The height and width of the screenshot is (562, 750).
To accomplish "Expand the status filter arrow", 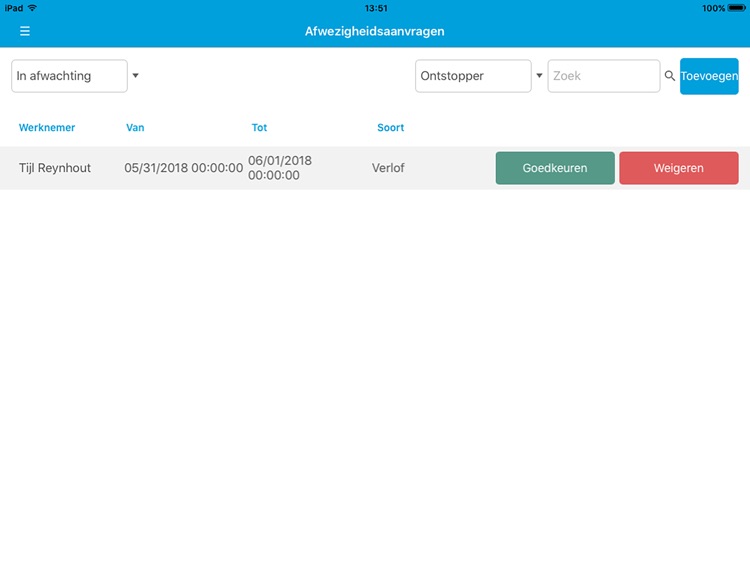I will [x=135, y=76].
